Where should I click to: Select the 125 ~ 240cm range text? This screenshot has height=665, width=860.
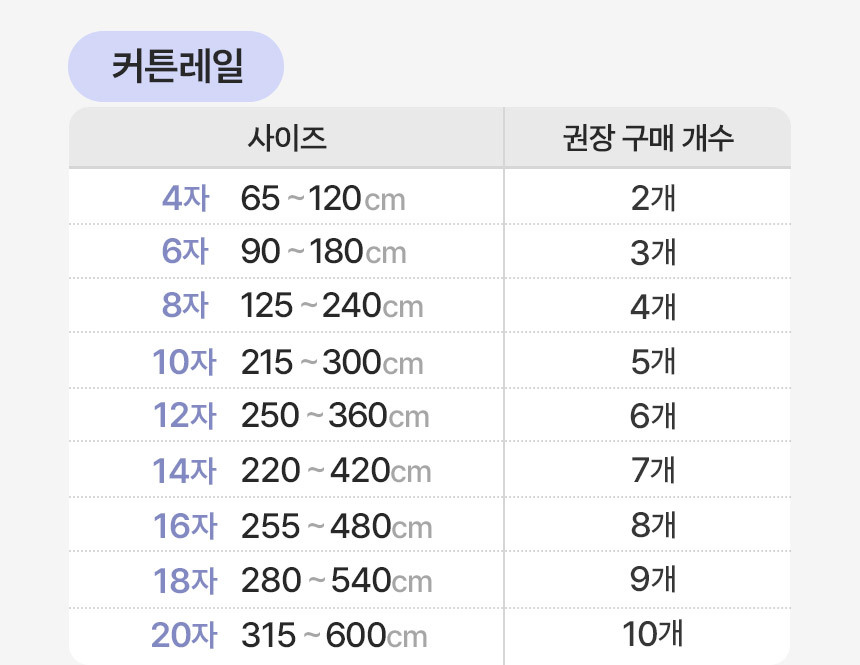pyautogui.click(x=332, y=307)
